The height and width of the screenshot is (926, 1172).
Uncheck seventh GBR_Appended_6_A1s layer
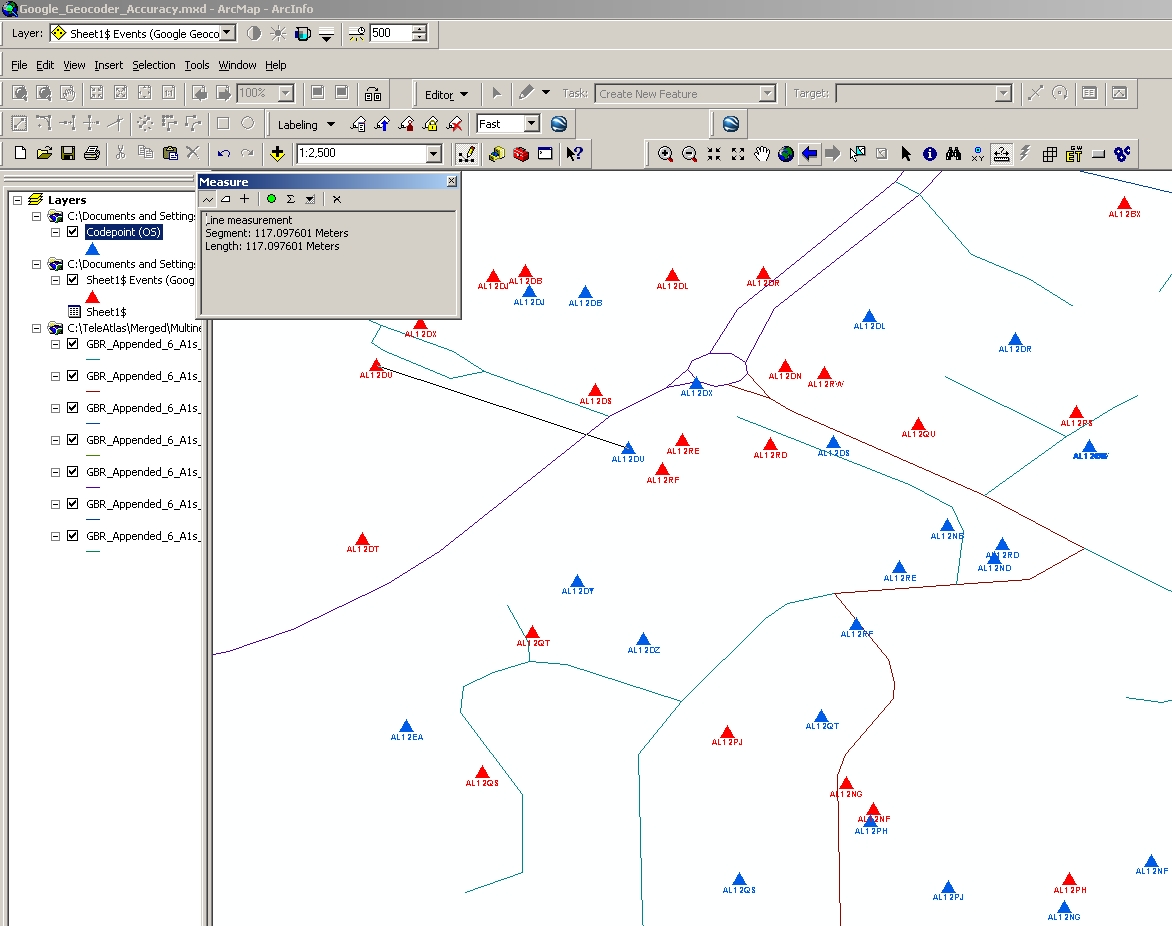73,536
